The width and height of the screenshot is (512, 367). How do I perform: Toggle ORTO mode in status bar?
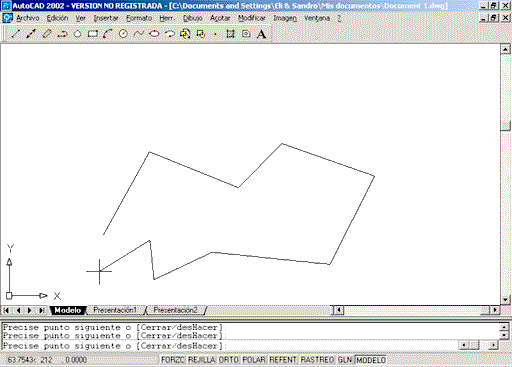pyautogui.click(x=229, y=360)
